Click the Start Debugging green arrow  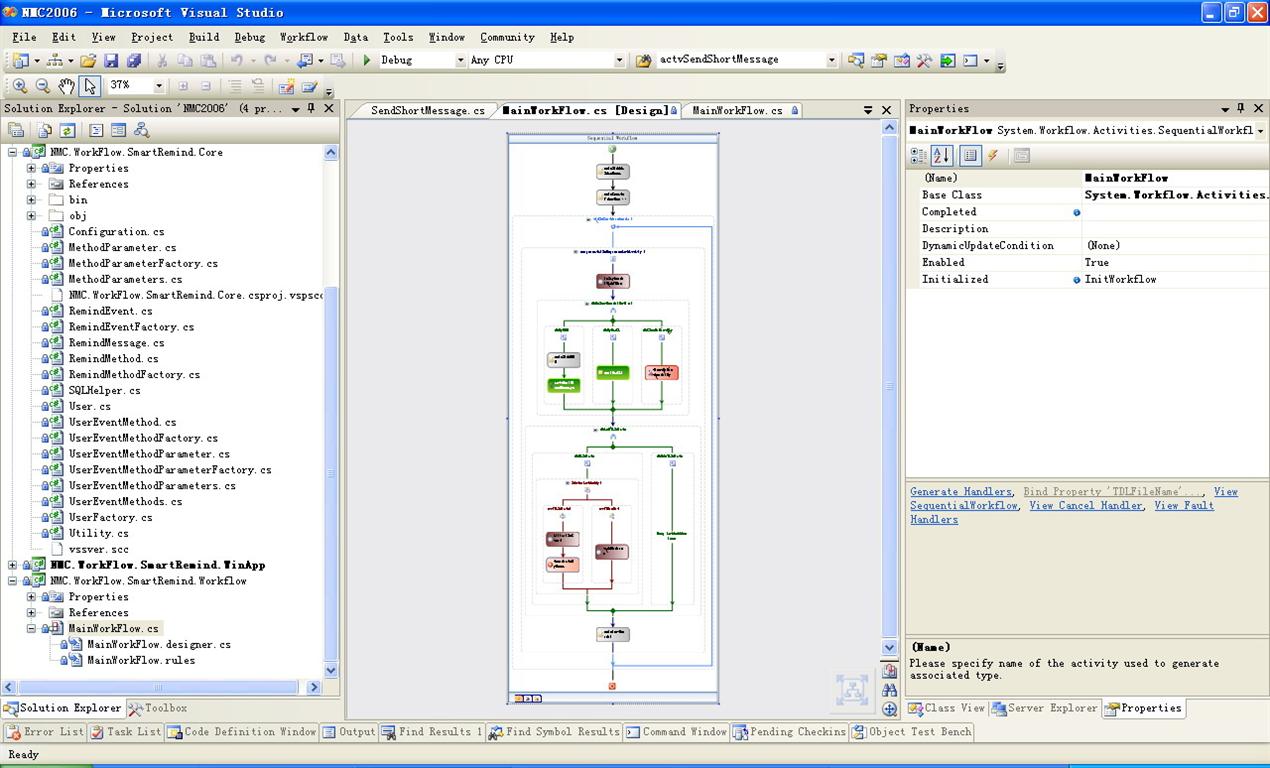coord(367,60)
